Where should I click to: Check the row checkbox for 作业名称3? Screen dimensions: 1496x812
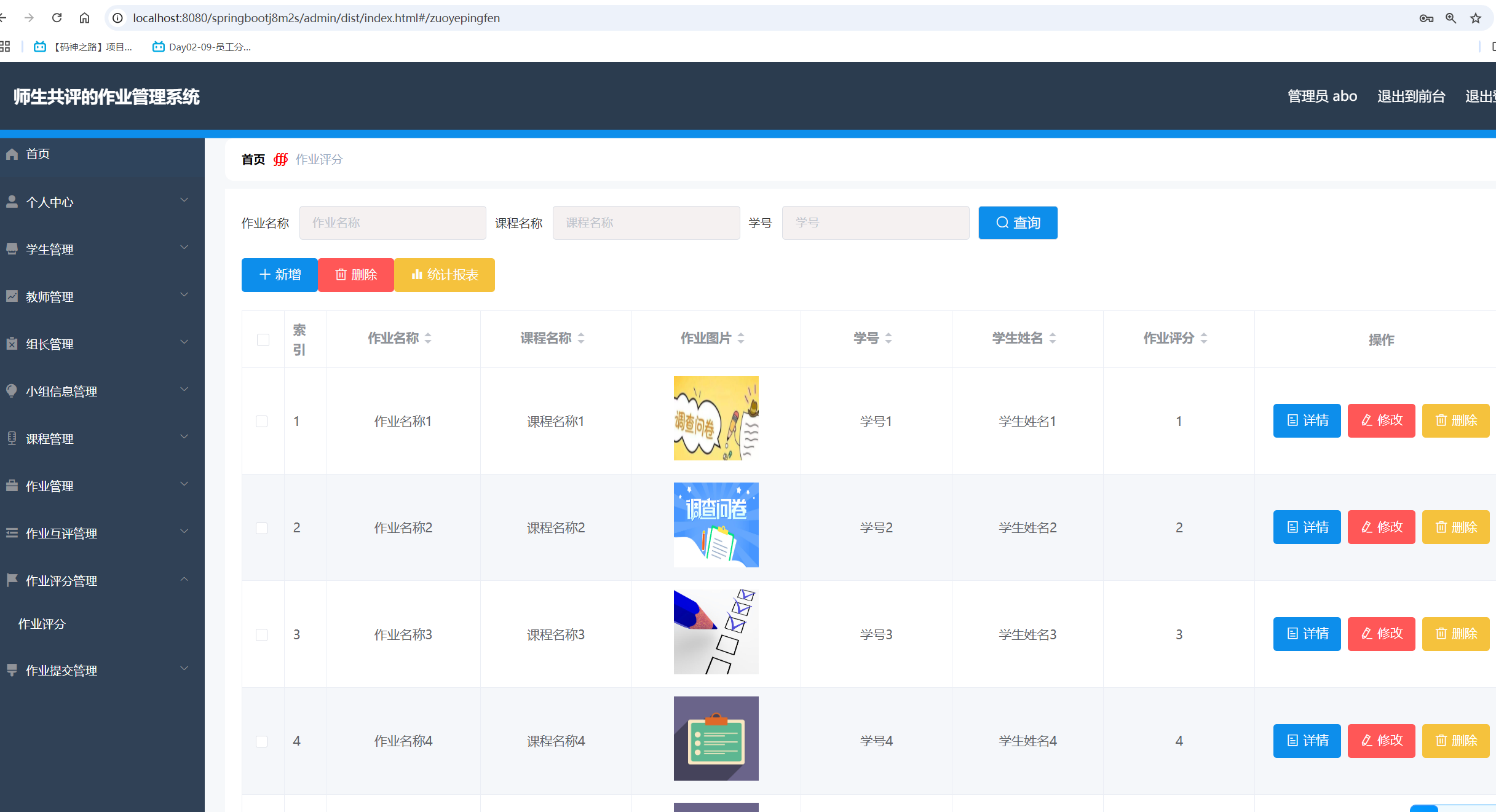[x=262, y=635]
